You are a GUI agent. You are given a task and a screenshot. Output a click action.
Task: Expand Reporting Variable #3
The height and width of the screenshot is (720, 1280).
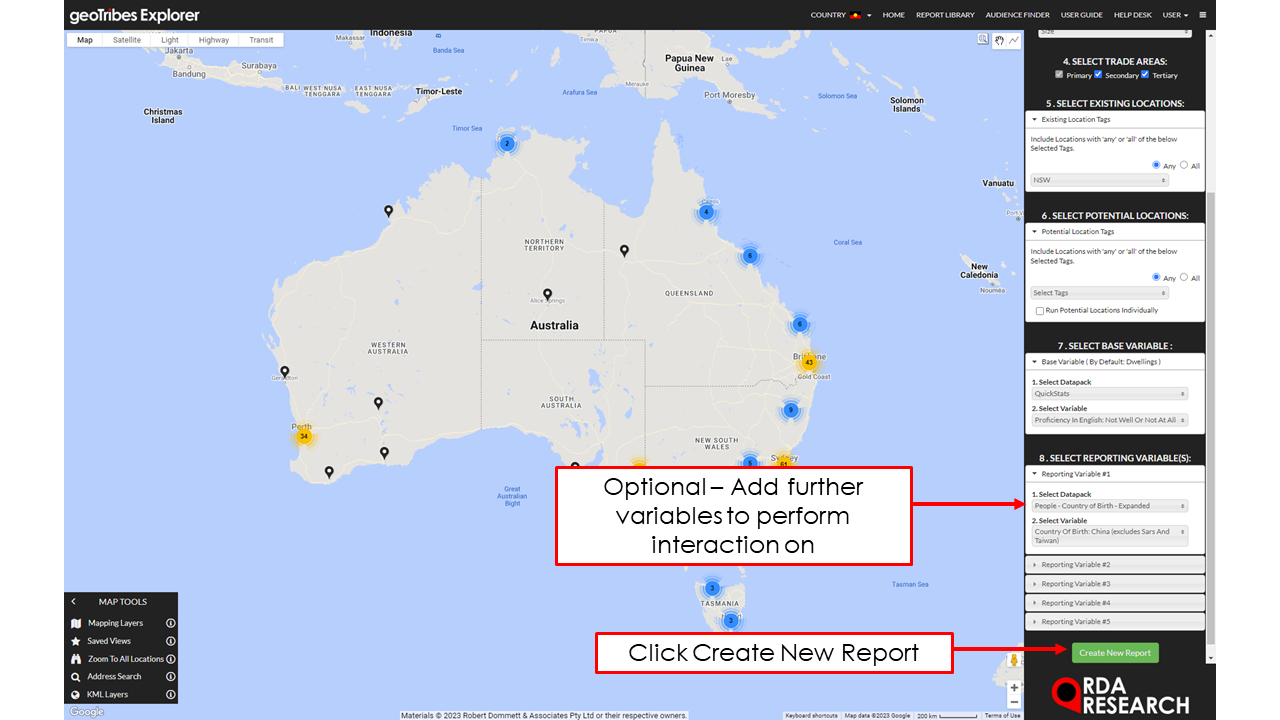click(x=1115, y=584)
